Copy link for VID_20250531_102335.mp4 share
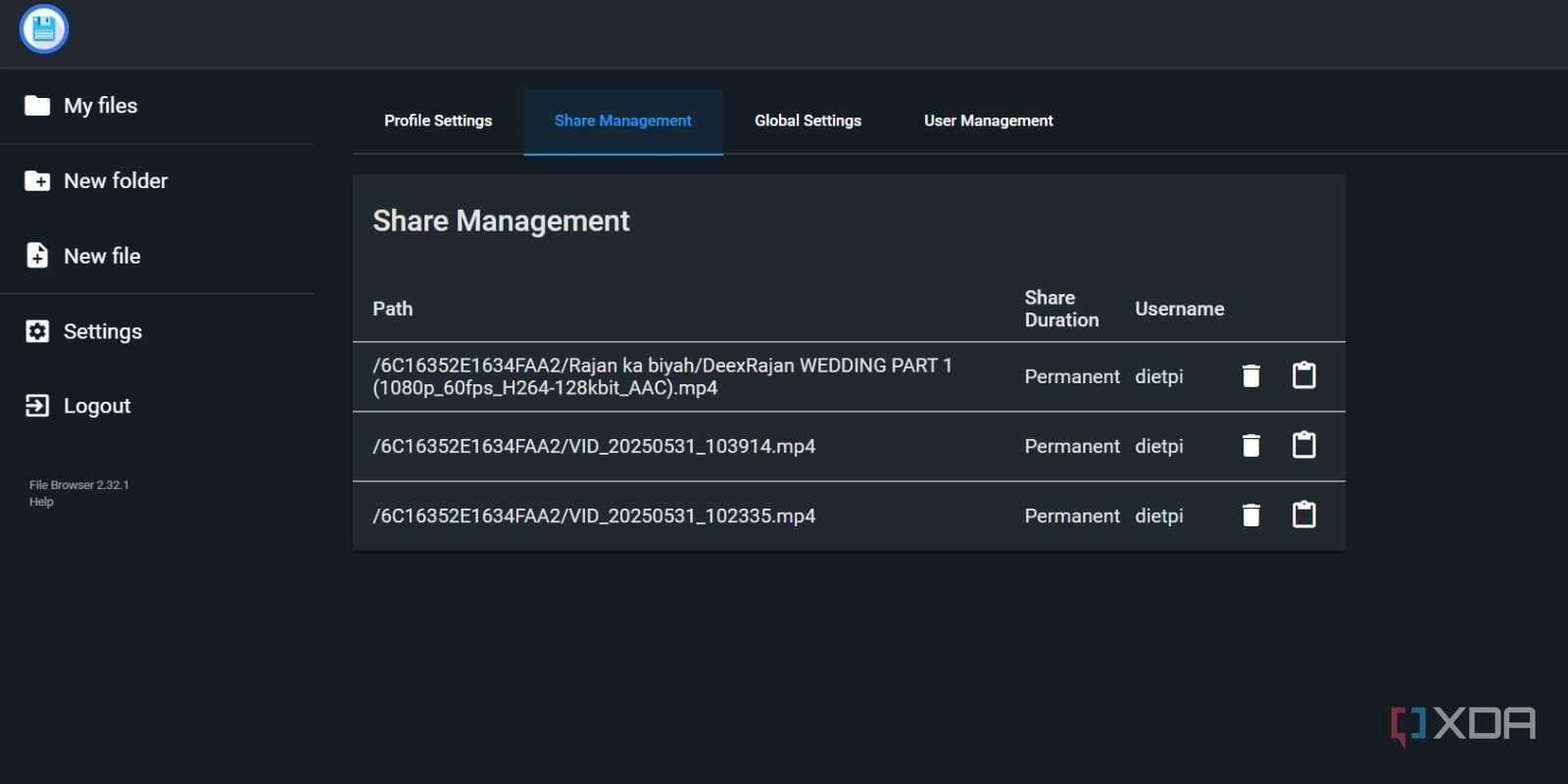Image resolution: width=1568 pixels, height=784 pixels. 1303,514
